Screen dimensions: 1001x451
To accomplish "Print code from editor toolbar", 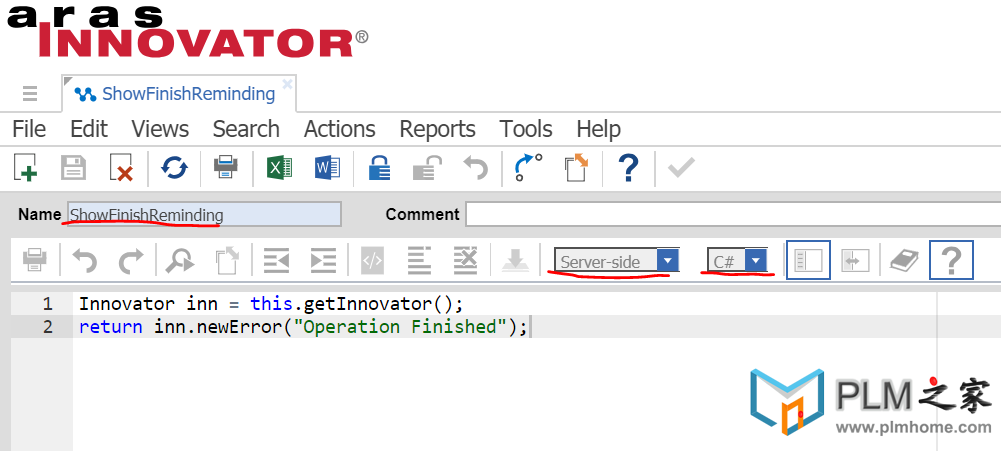I will tap(34, 260).
